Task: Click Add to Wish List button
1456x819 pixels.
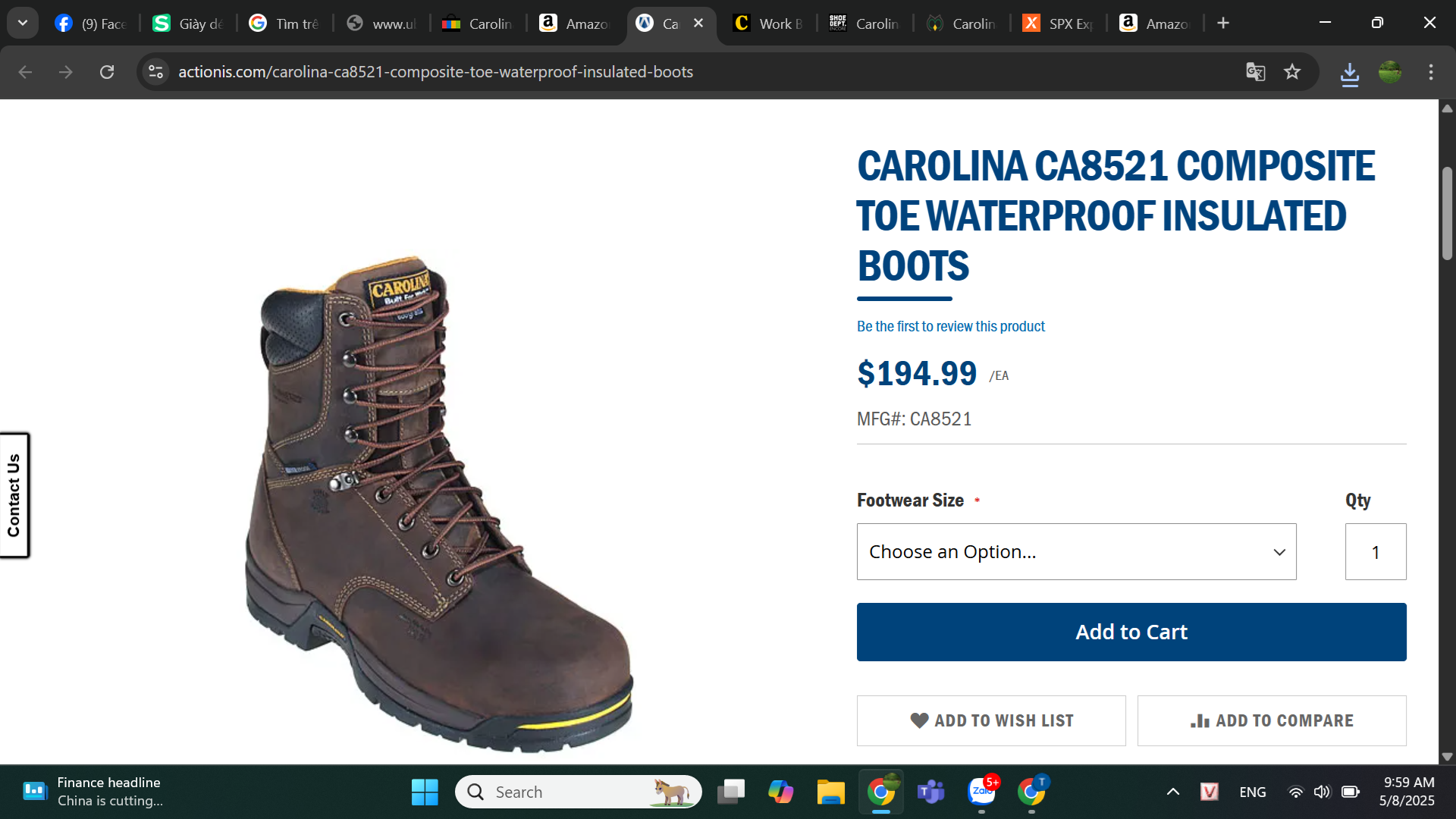Action: [991, 721]
